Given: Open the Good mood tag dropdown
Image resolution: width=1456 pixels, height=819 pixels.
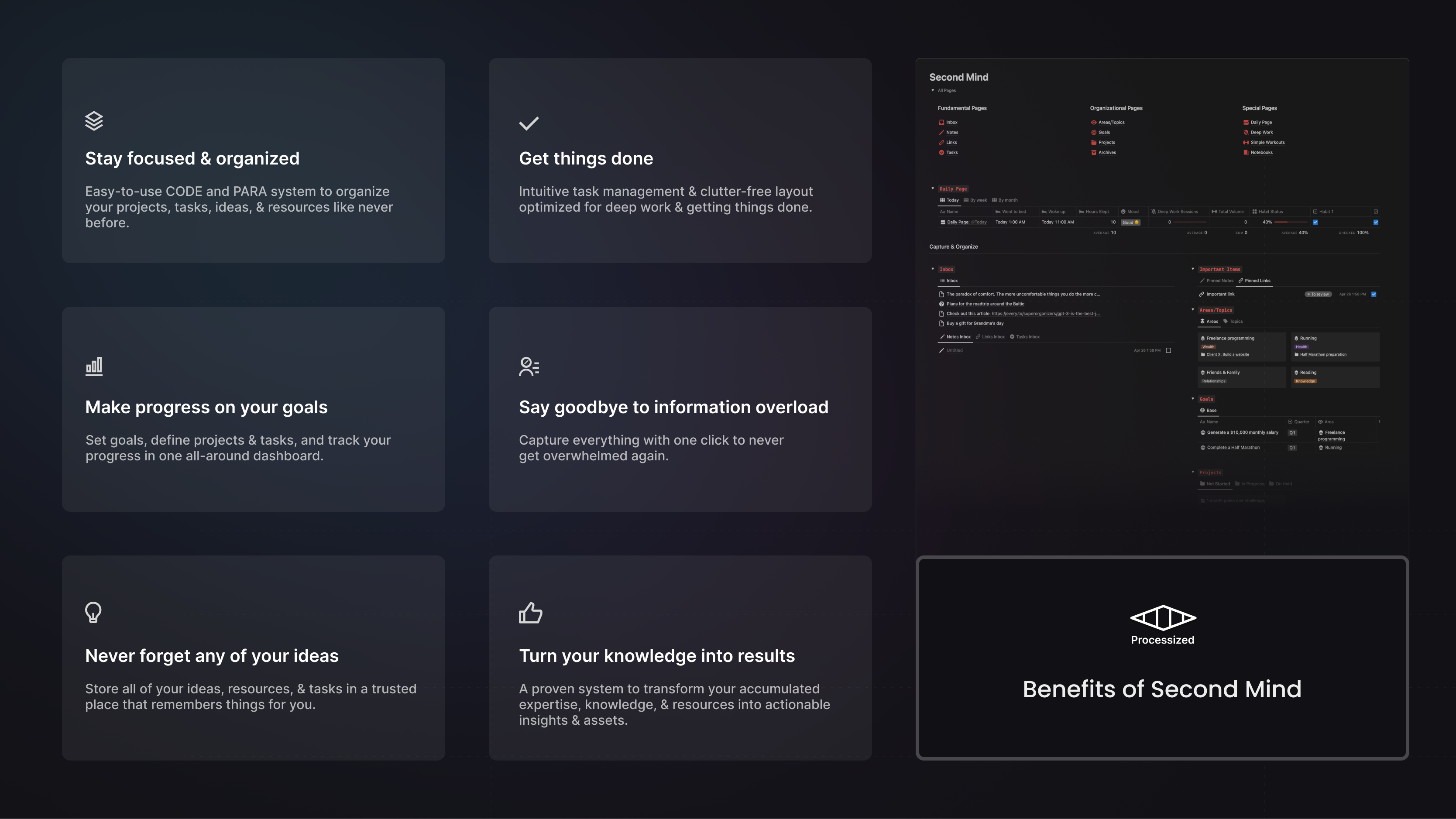Looking at the screenshot, I should coord(1130,223).
